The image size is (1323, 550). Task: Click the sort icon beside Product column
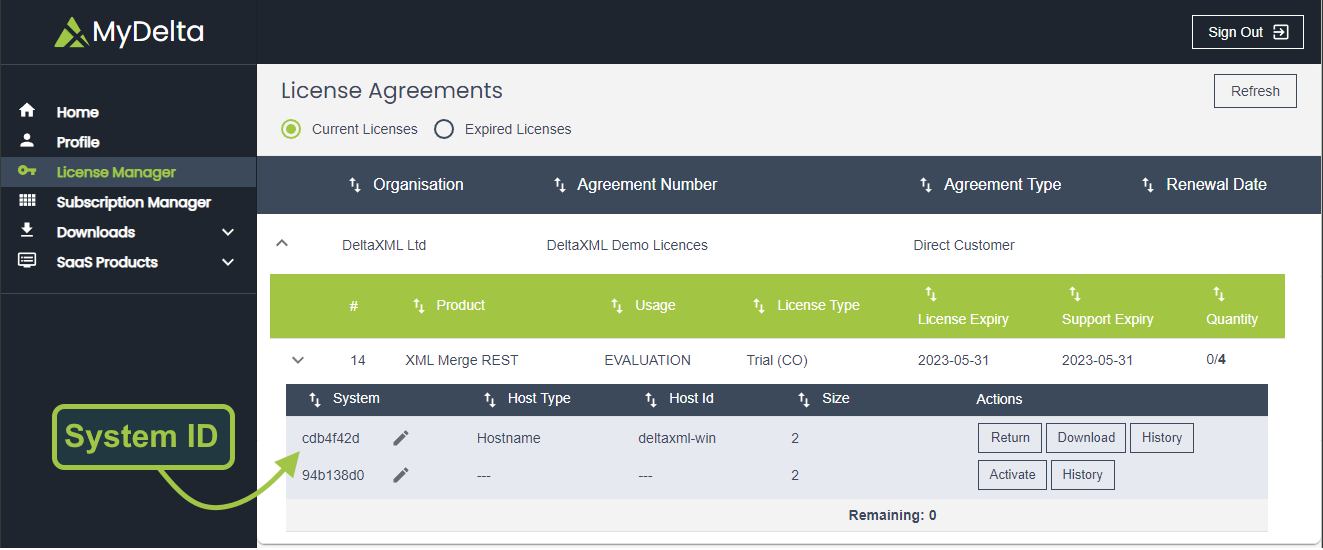point(419,305)
